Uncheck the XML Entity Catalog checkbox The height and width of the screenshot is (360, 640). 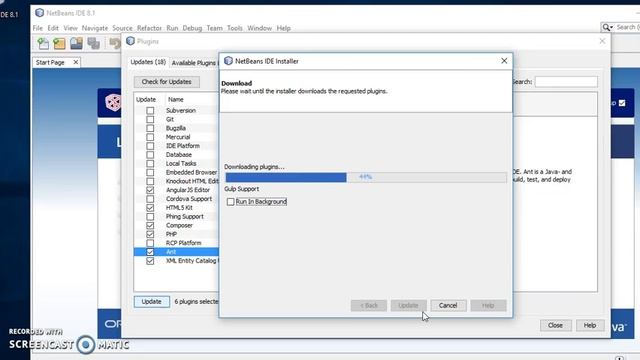coord(150,261)
